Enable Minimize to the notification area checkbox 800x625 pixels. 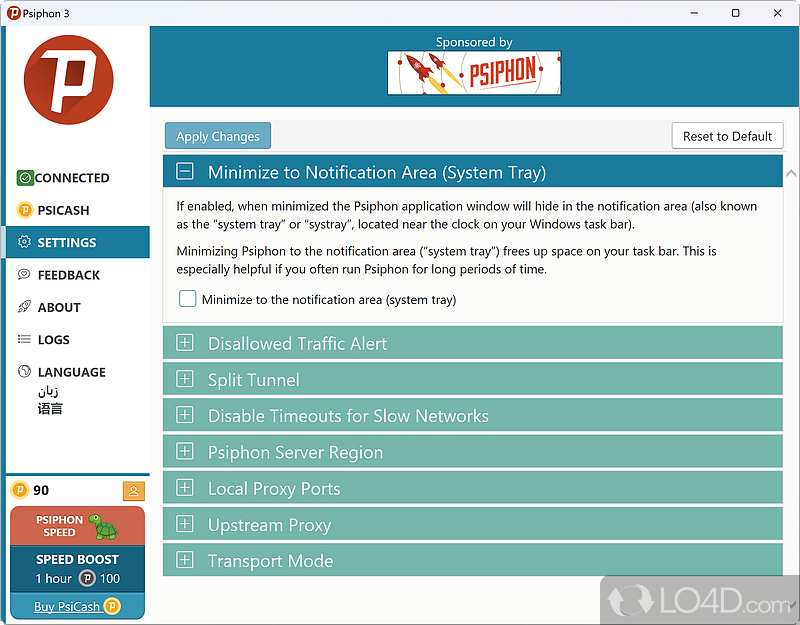187,299
